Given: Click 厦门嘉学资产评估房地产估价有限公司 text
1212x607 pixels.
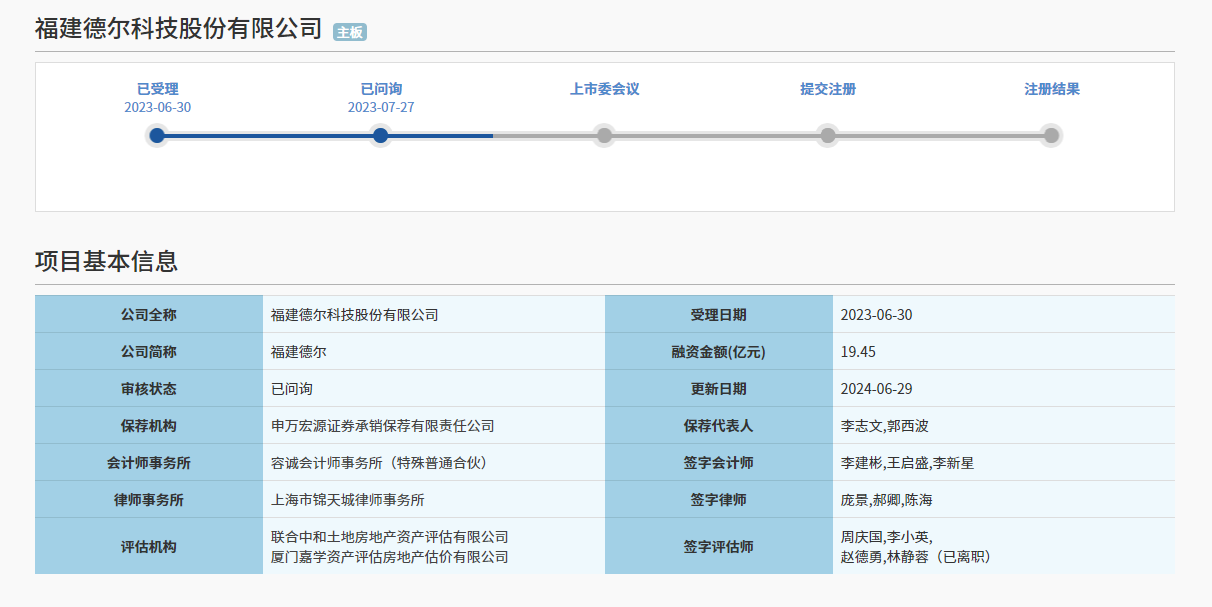Looking at the screenshot, I should (x=390, y=557).
